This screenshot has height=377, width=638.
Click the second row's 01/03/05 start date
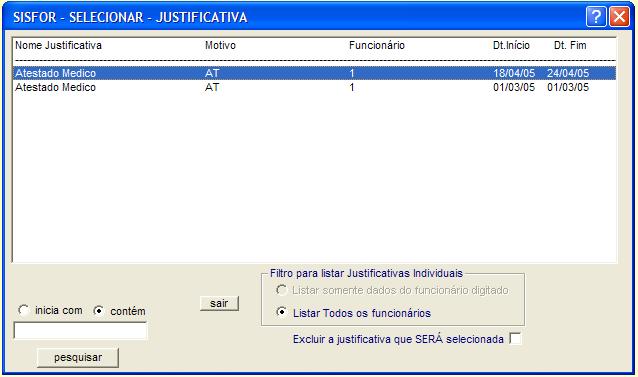[x=514, y=87]
